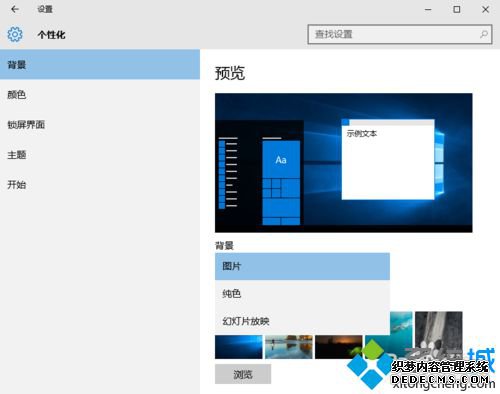The height and width of the screenshot is (394, 500).
Task: Click the 浏览 button
Action: (x=243, y=374)
